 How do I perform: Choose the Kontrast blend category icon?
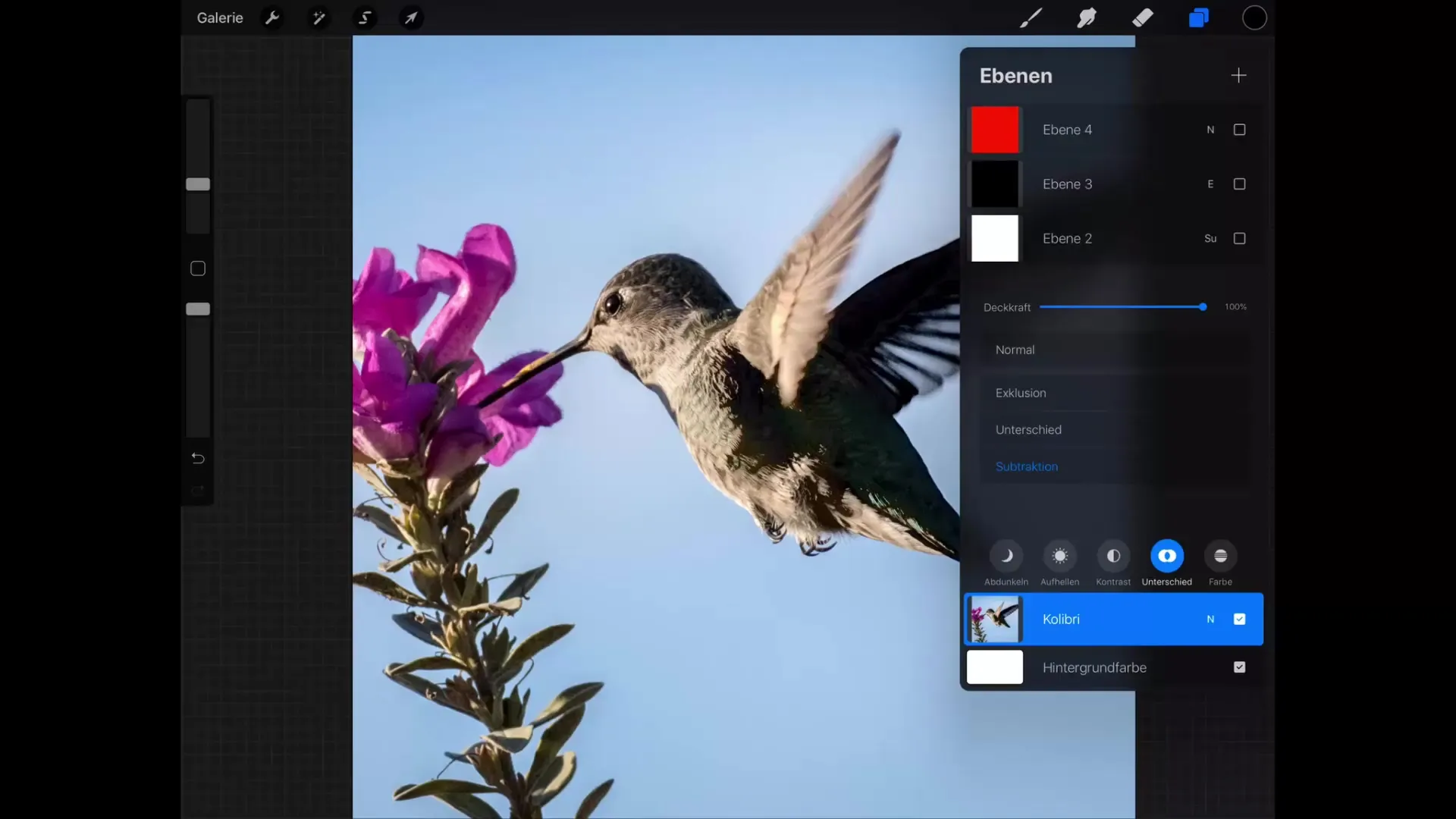[x=1113, y=556]
